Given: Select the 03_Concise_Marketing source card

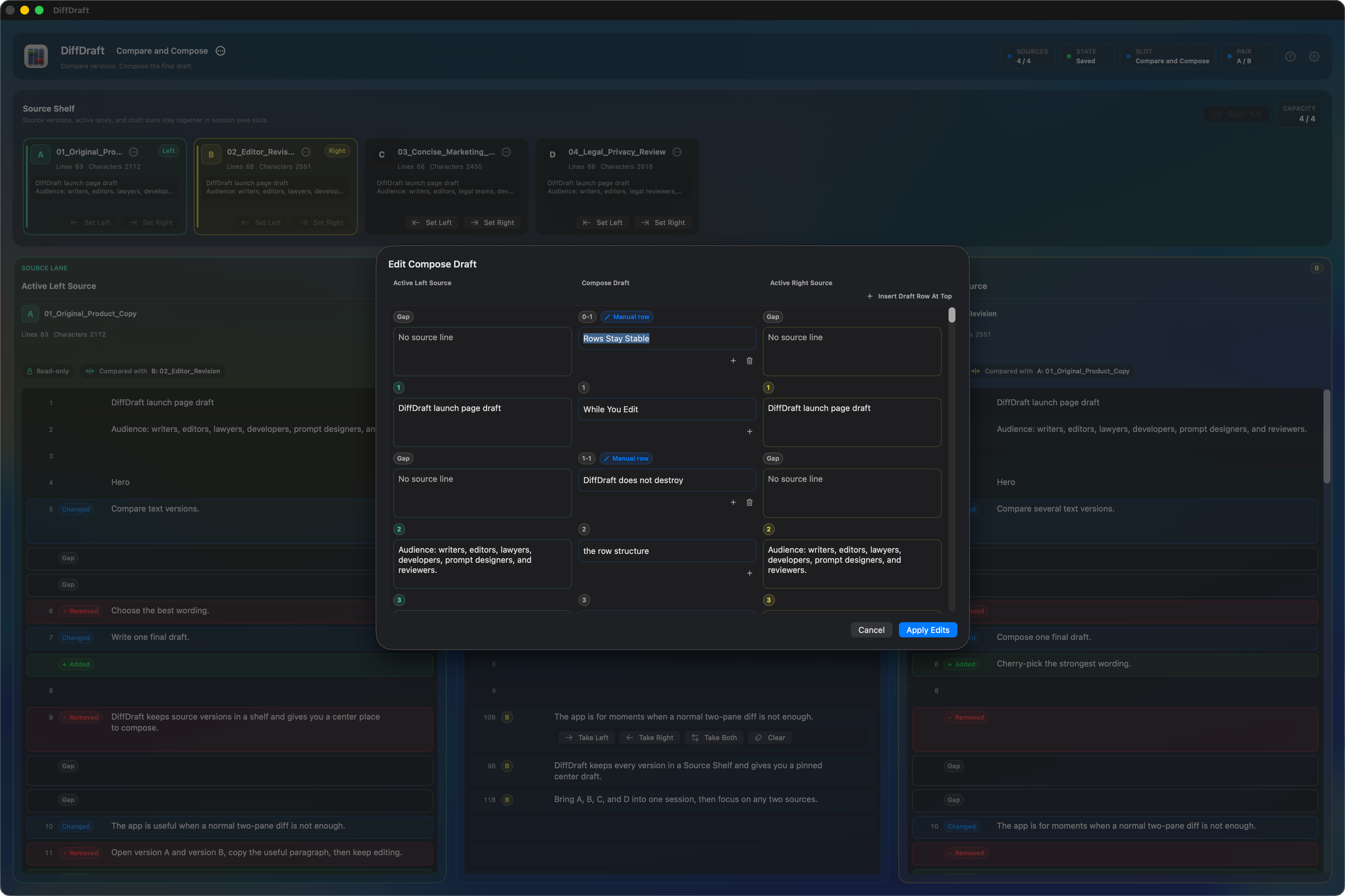Looking at the screenshot, I should (446, 186).
